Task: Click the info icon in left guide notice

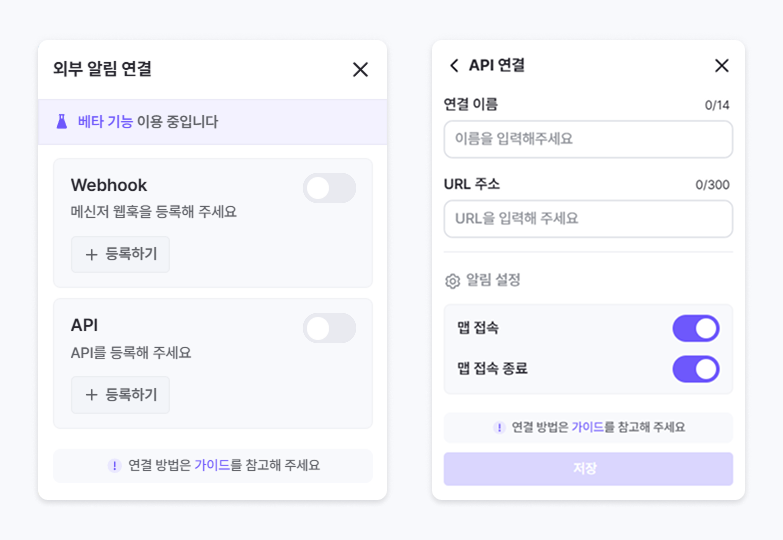Action: coord(114,466)
